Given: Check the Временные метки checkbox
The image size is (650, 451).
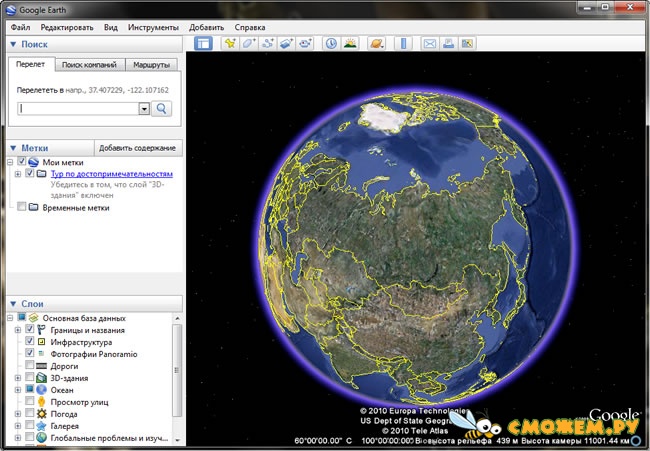Looking at the screenshot, I should (x=22, y=206).
